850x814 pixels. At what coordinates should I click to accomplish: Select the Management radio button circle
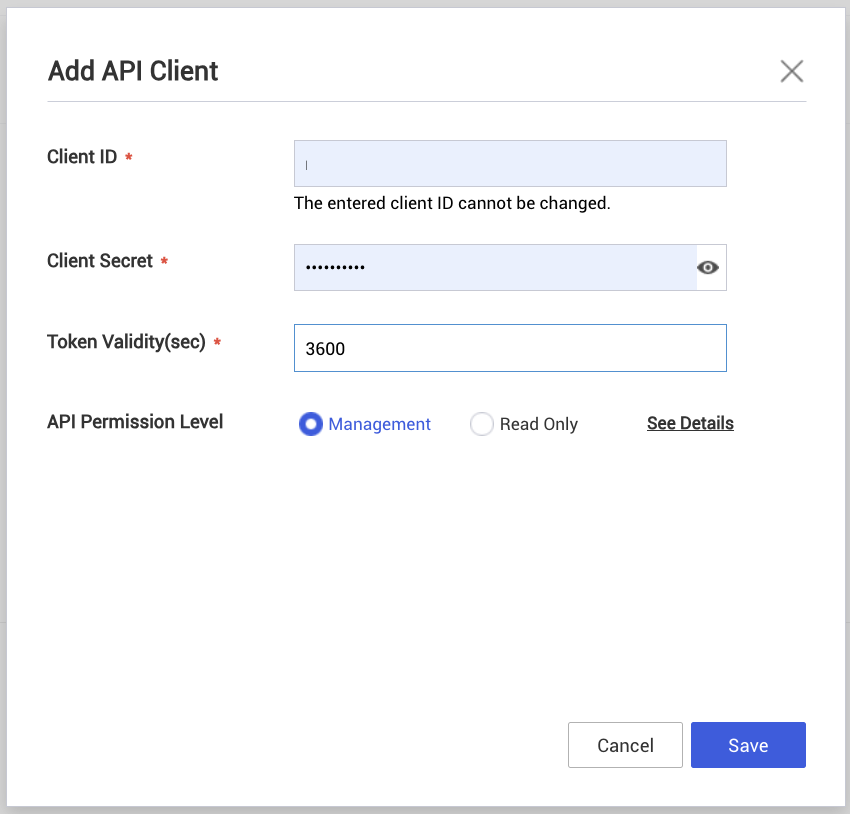(311, 424)
